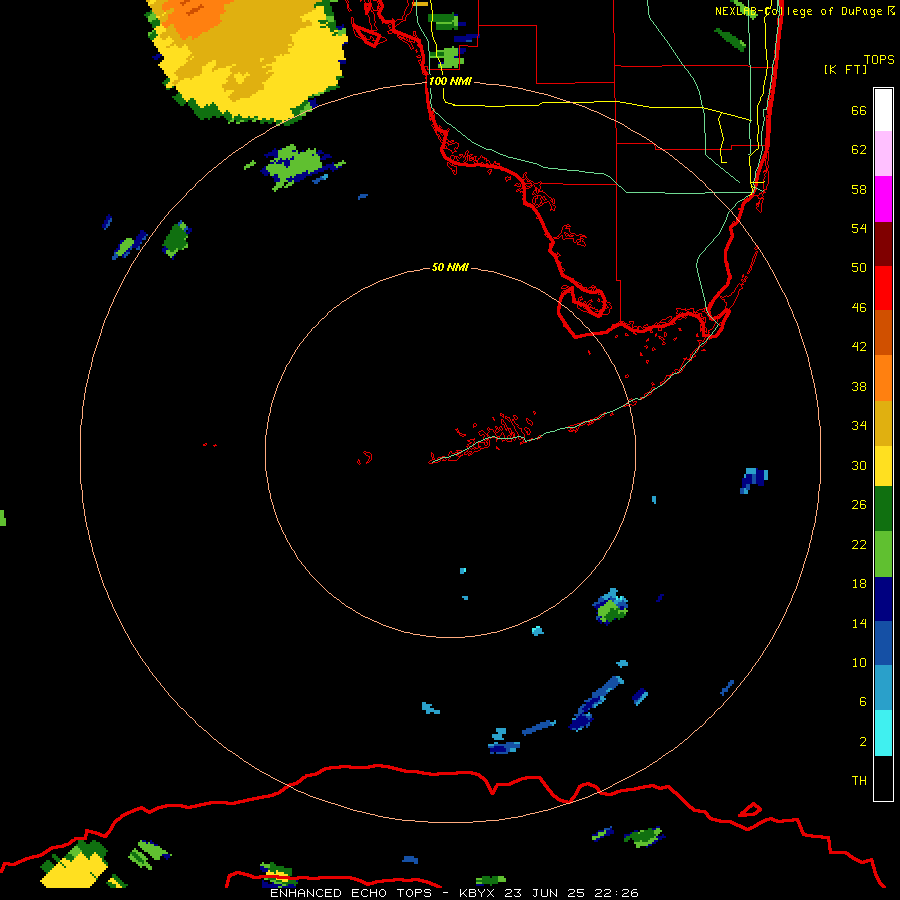Select the light green legend swatch
The height and width of the screenshot is (900, 900).
883,554
